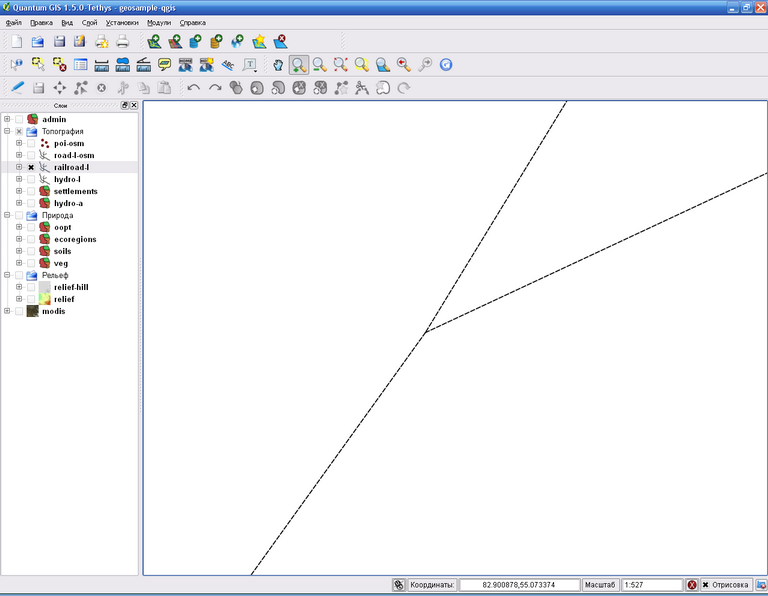Collapse the Рельеф group in layer tree
The image size is (768, 596).
pos(7,275)
